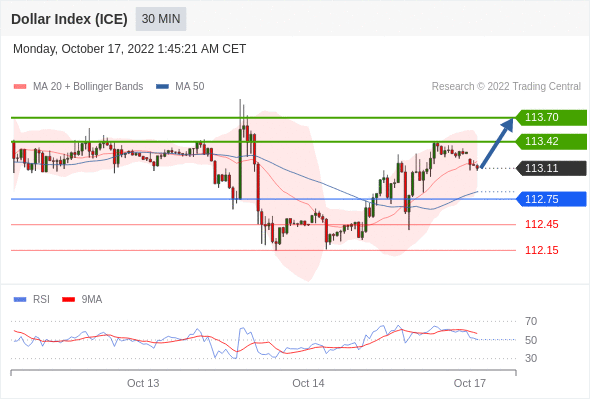Select the 113.70 green resistance tag
Viewport: 590px width, 400px height.
(x=551, y=117)
